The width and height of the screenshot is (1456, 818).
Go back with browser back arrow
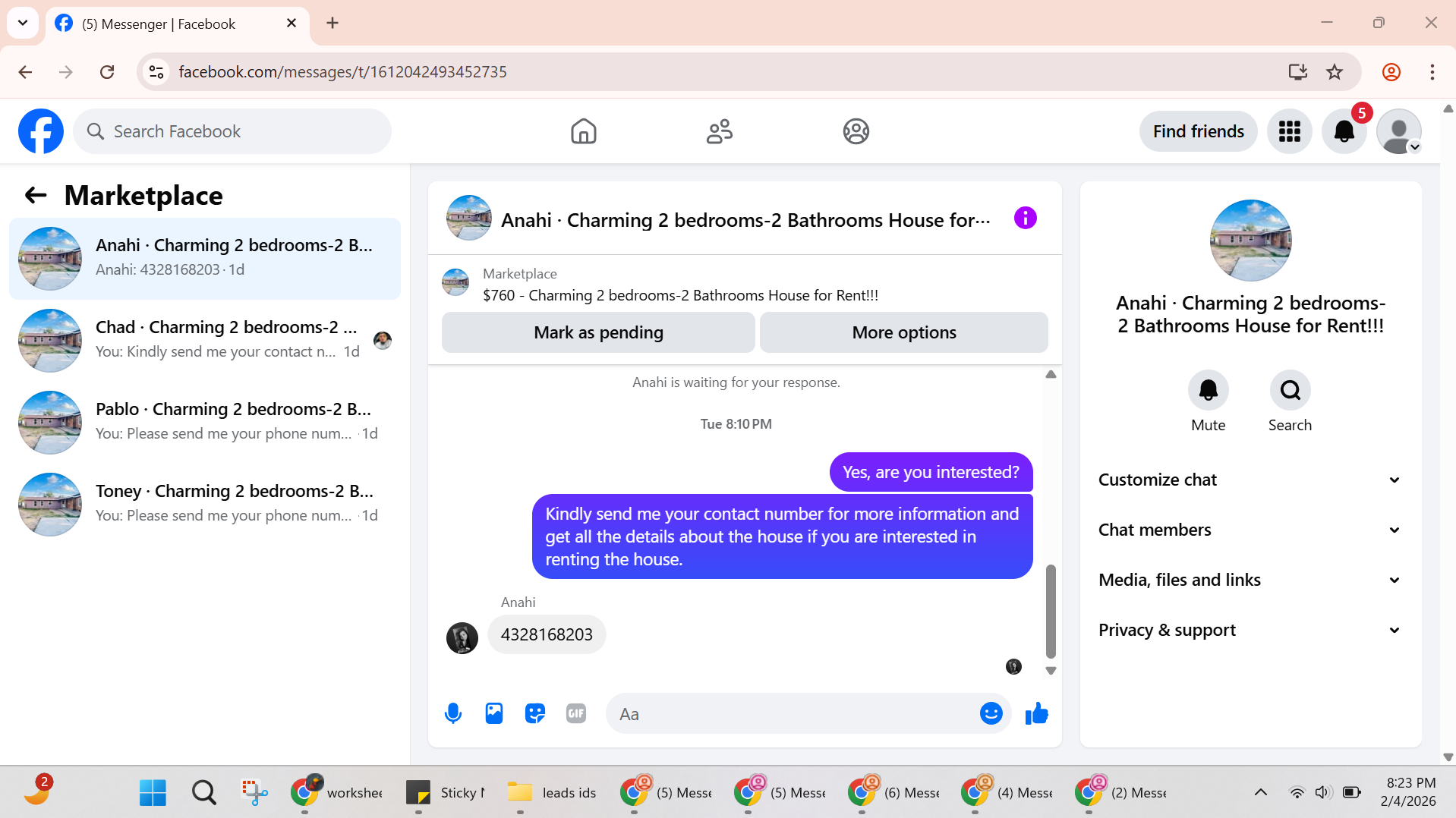click(x=25, y=72)
